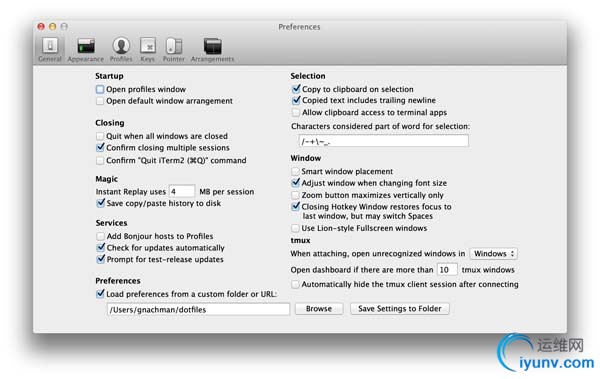
Task: Click the Startup section heading
Action: pyautogui.click(x=109, y=76)
